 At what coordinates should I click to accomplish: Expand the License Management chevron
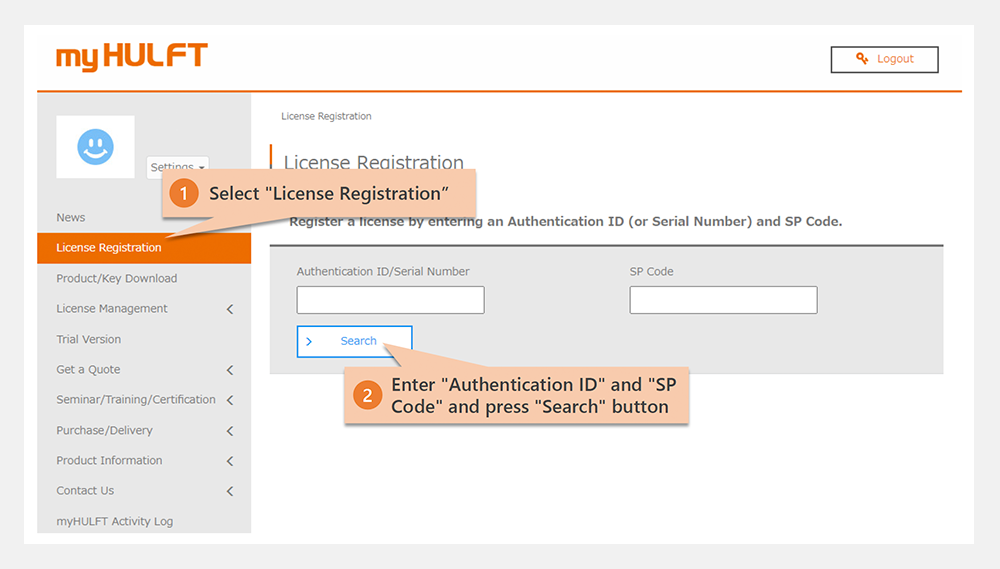pyautogui.click(x=230, y=309)
